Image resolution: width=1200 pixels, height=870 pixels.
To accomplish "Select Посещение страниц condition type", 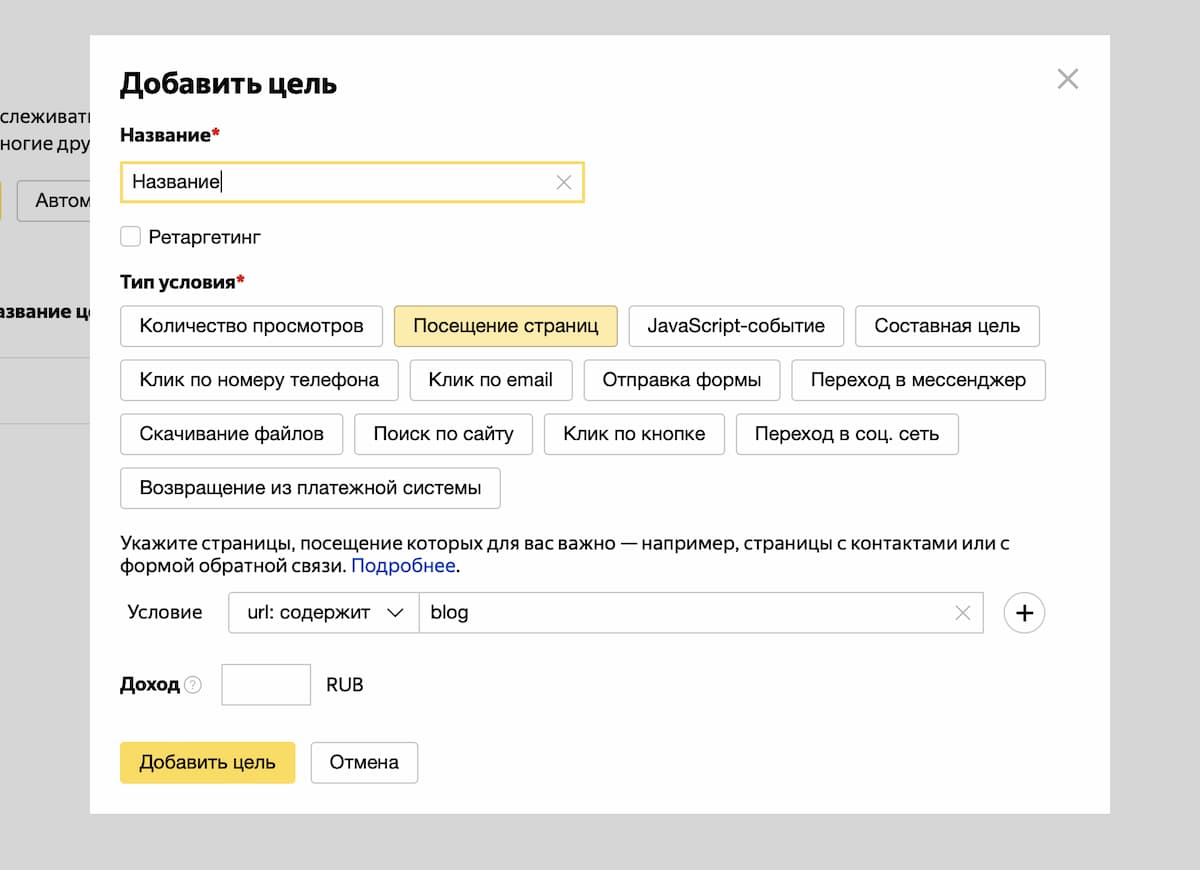I will 505,326.
